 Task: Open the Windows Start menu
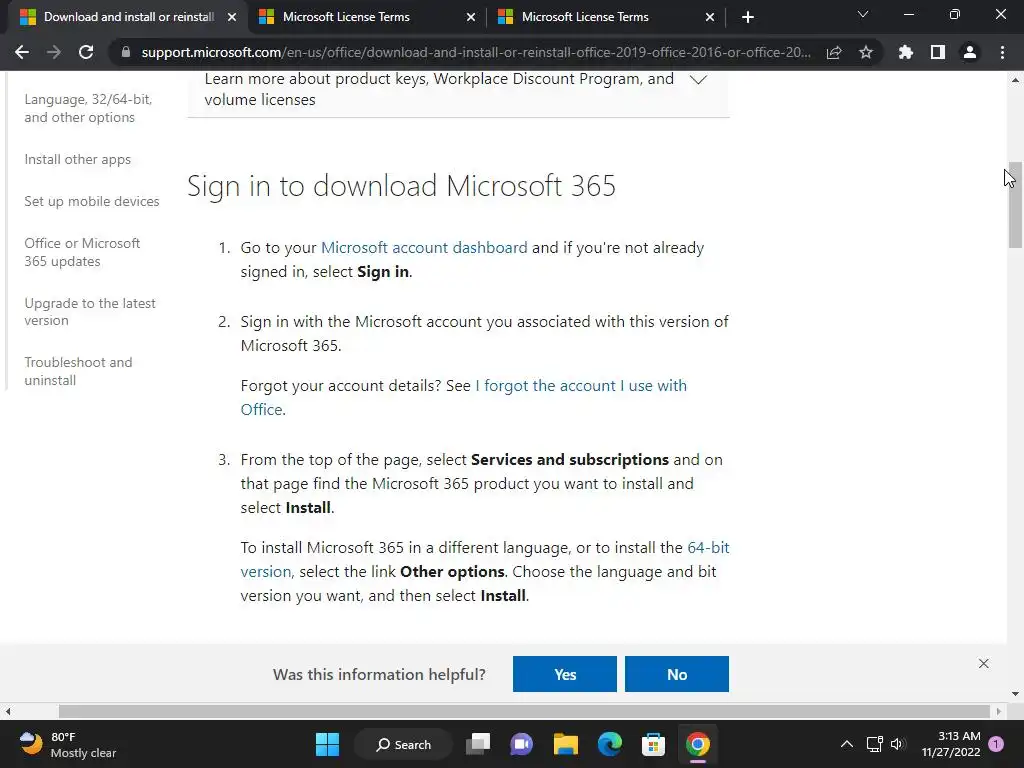pos(327,744)
